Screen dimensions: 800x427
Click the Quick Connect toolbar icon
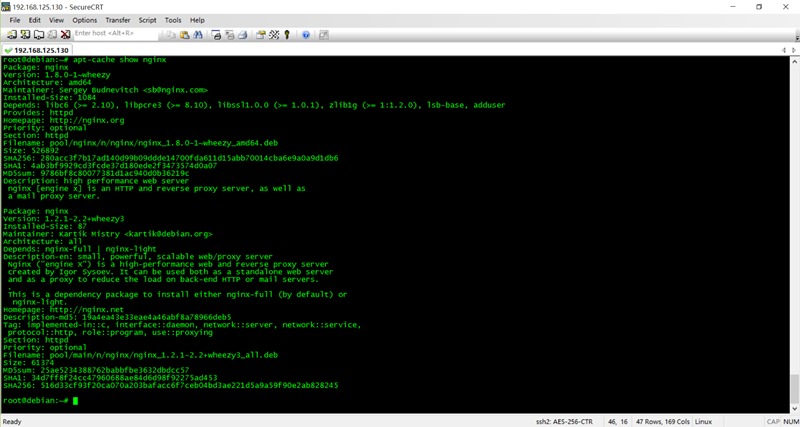coord(25,35)
